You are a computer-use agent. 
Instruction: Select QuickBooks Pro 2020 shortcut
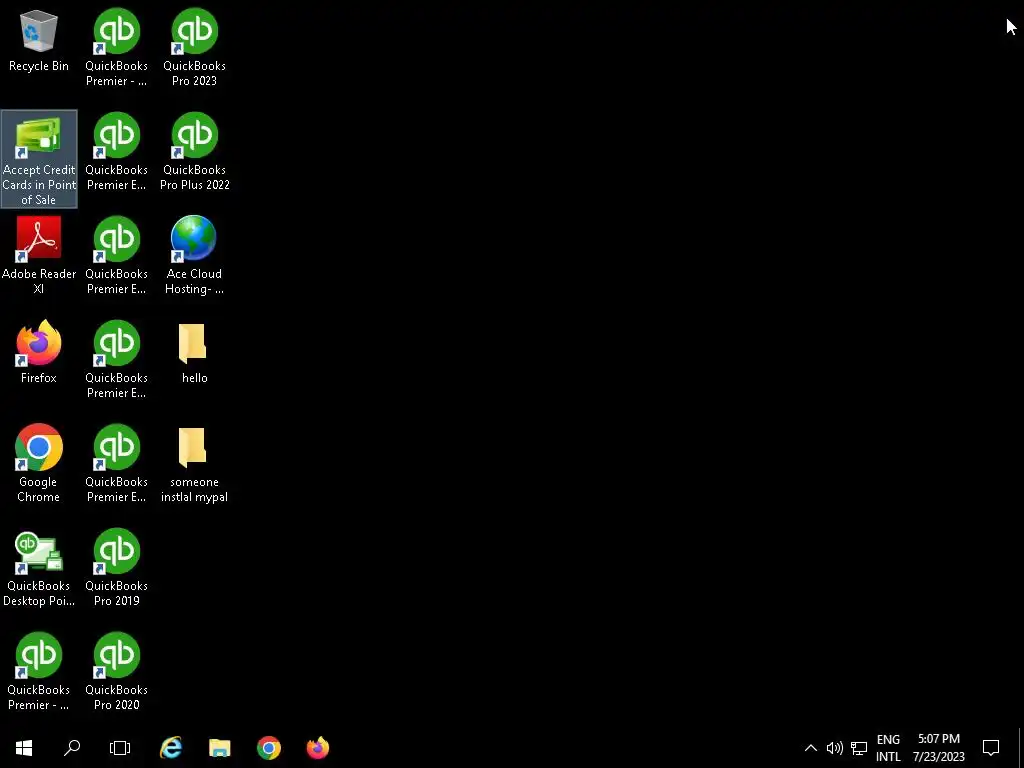pos(117,671)
